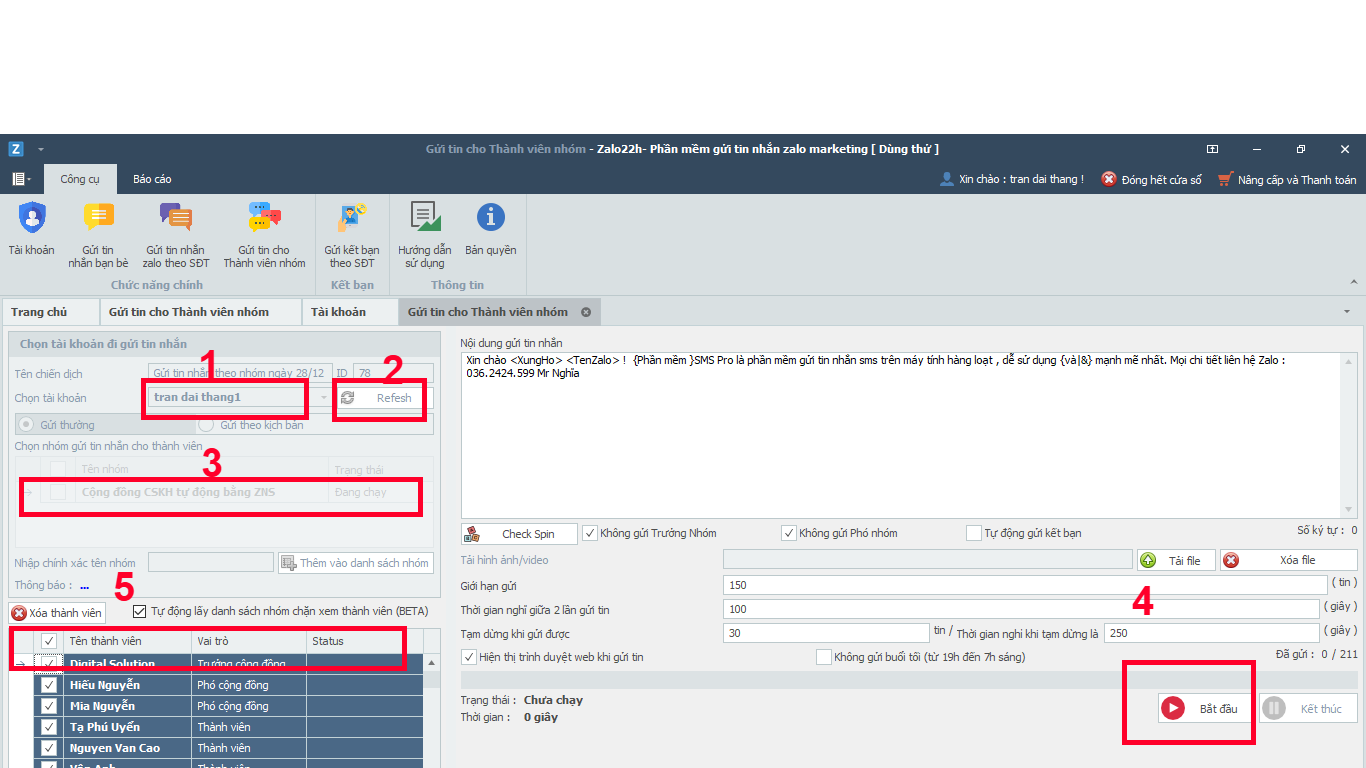The image size is (1366, 768).
Task: Click the Bản quyền info icon
Action: [490, 217]
